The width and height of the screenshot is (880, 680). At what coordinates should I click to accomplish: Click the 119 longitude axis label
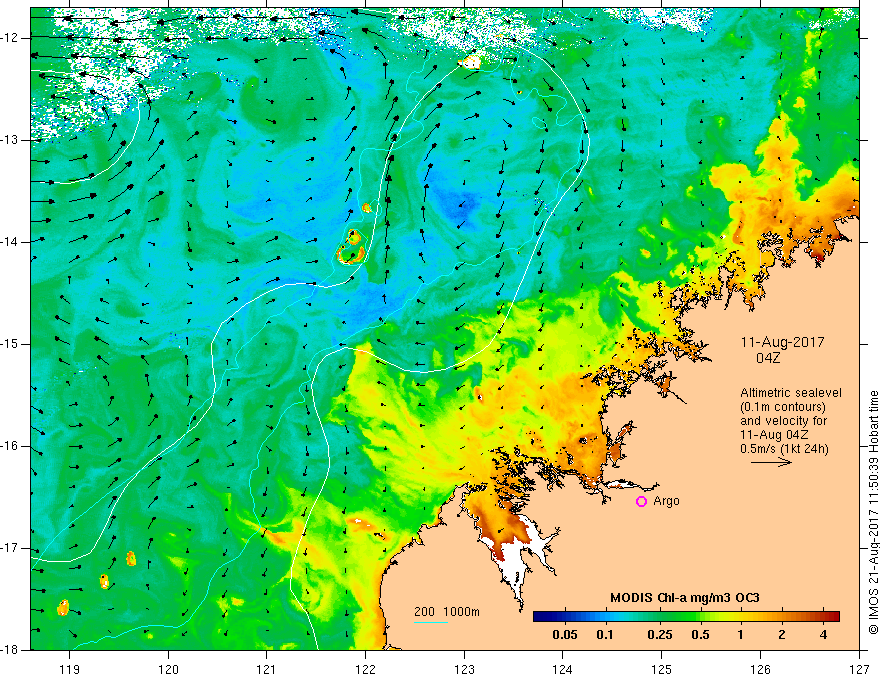[x=70, y=669]
